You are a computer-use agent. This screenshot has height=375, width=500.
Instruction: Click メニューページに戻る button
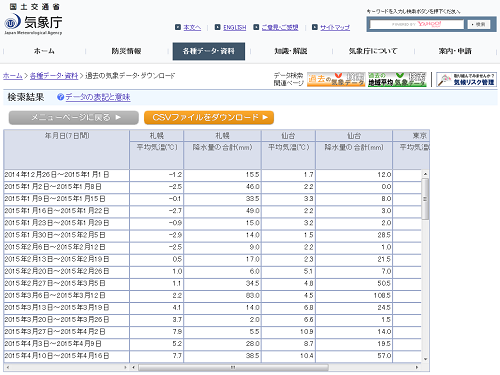pos(74,117)
